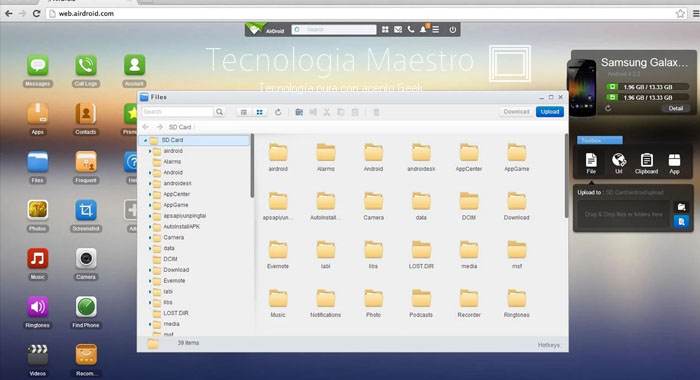
Task: Expand the Android folder in tree
Action: [x=150, y=172]
